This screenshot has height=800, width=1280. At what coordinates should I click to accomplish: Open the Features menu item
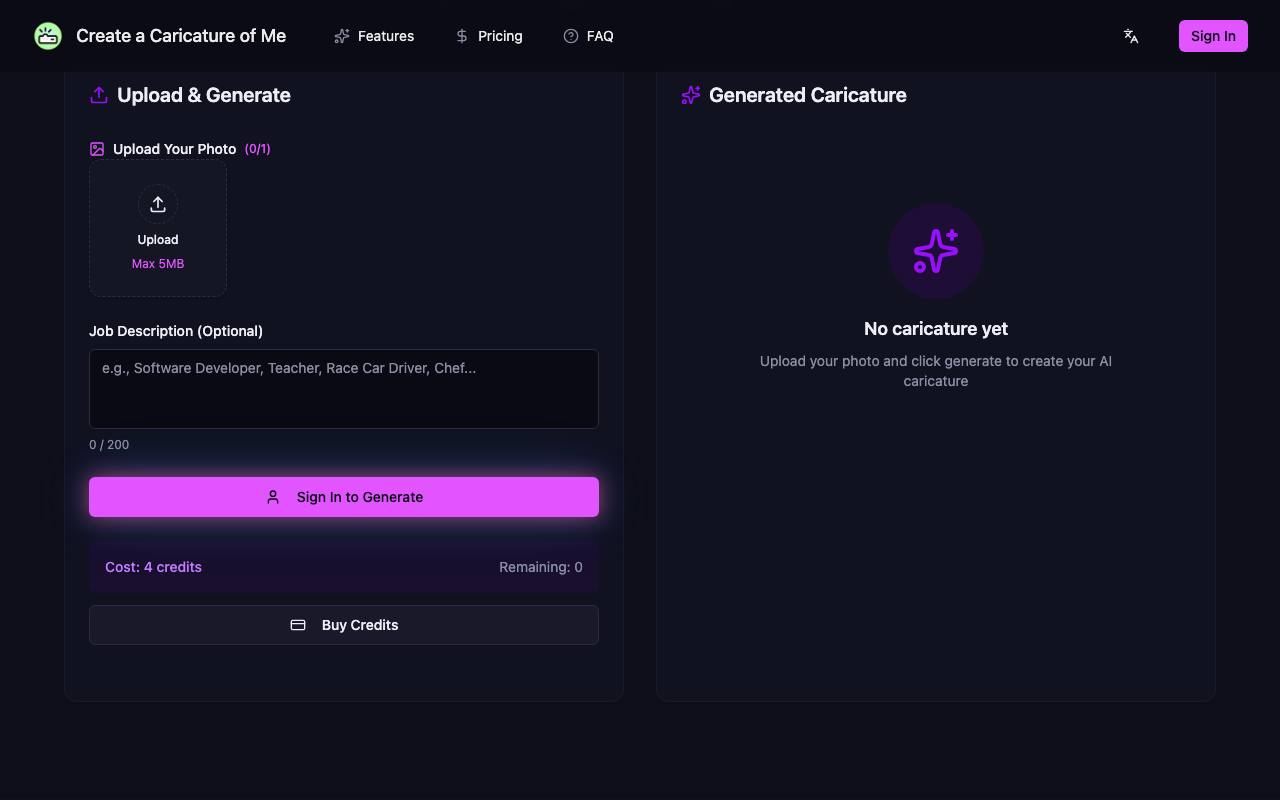(374, 36)
